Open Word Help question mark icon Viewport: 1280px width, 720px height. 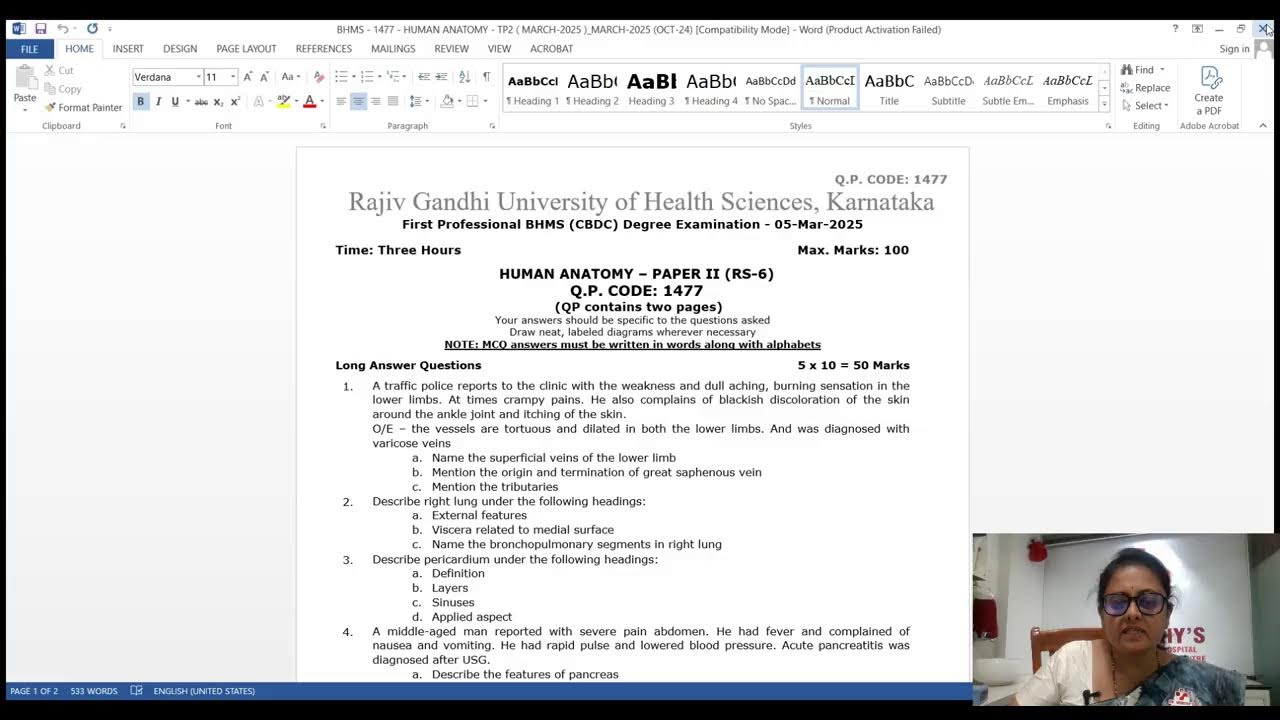tap(1175, 29)
